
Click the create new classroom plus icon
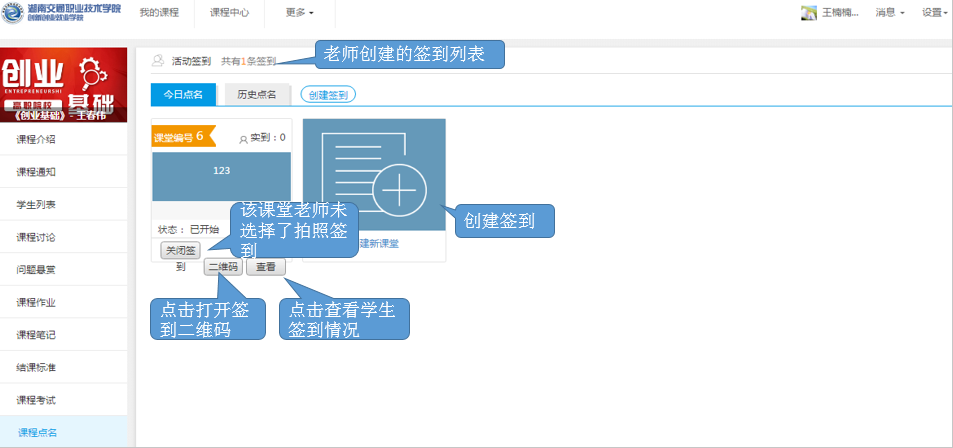click(398, 187)
